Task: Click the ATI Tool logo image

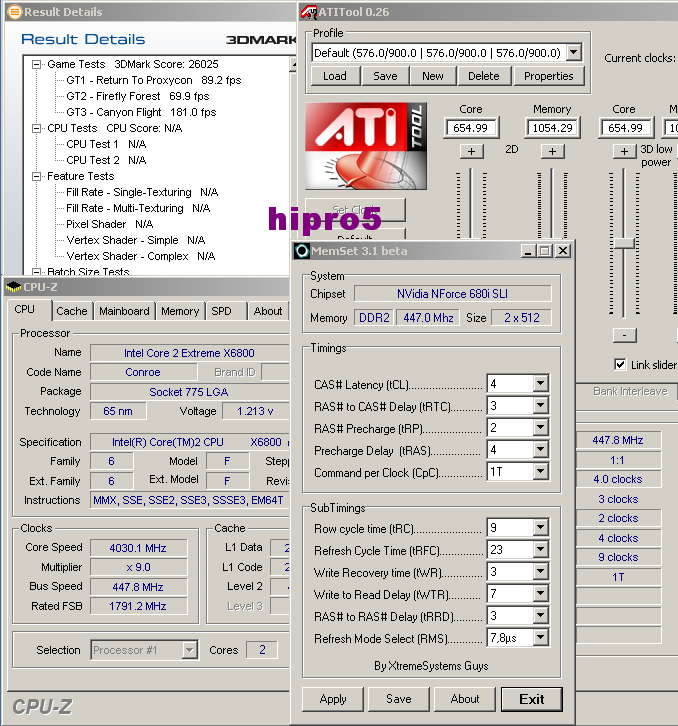Action: click(366, 146)
